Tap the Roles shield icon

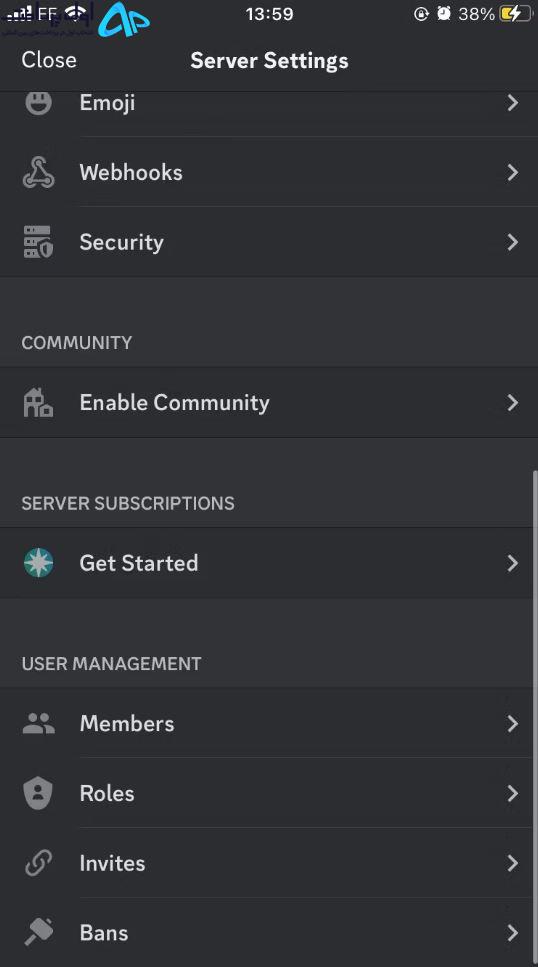click(x=38, y=793)
